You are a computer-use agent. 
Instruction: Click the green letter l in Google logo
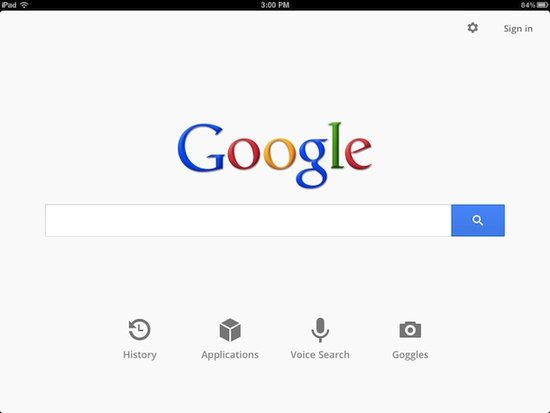(336, 145)
